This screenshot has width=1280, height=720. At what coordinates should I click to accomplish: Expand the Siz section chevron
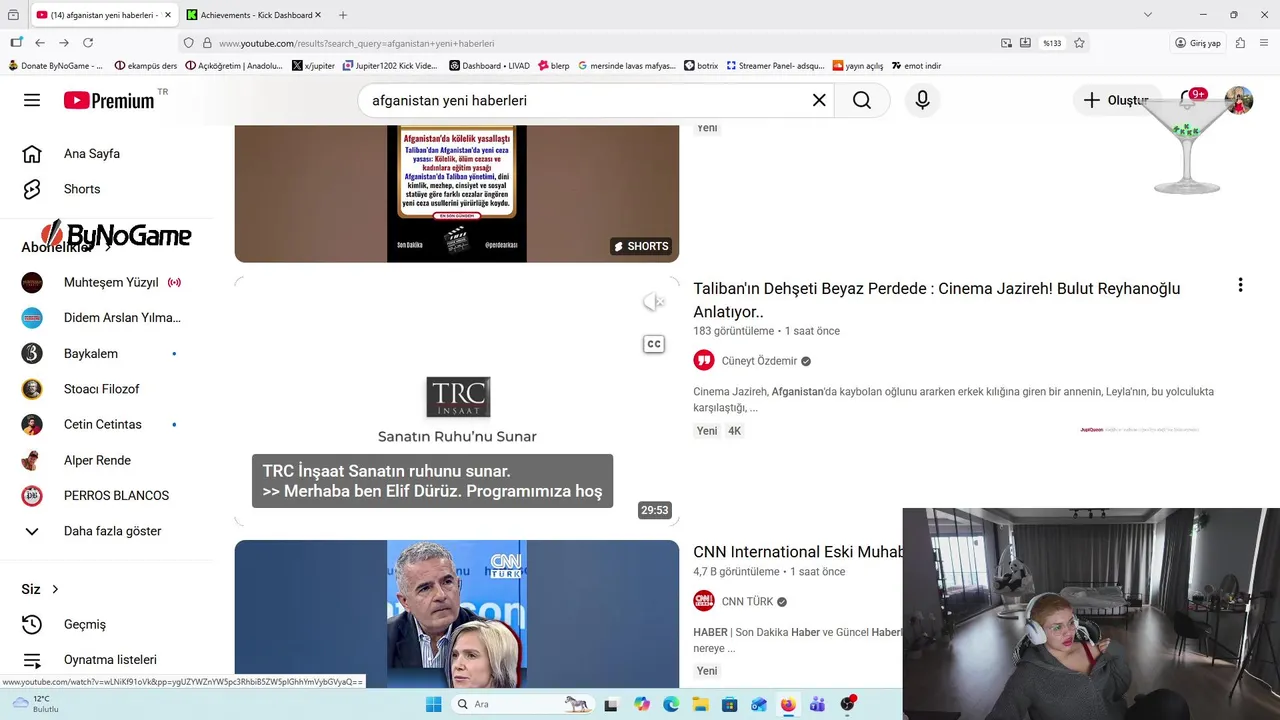[x=55, y=589]
